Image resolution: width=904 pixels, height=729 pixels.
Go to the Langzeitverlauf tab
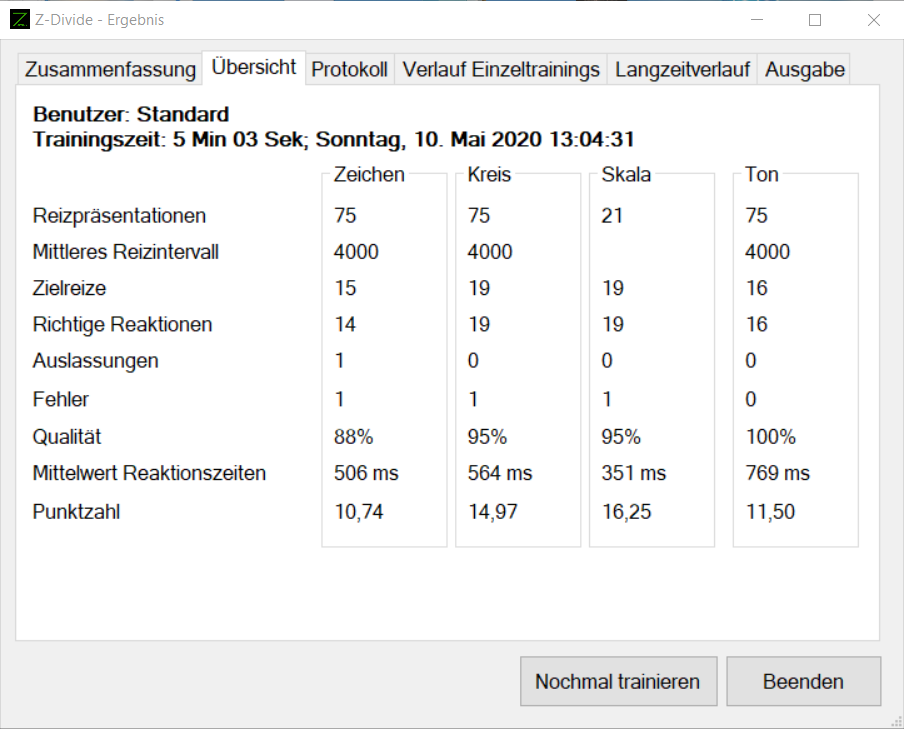pyautogui.click(x=682, y=69)
